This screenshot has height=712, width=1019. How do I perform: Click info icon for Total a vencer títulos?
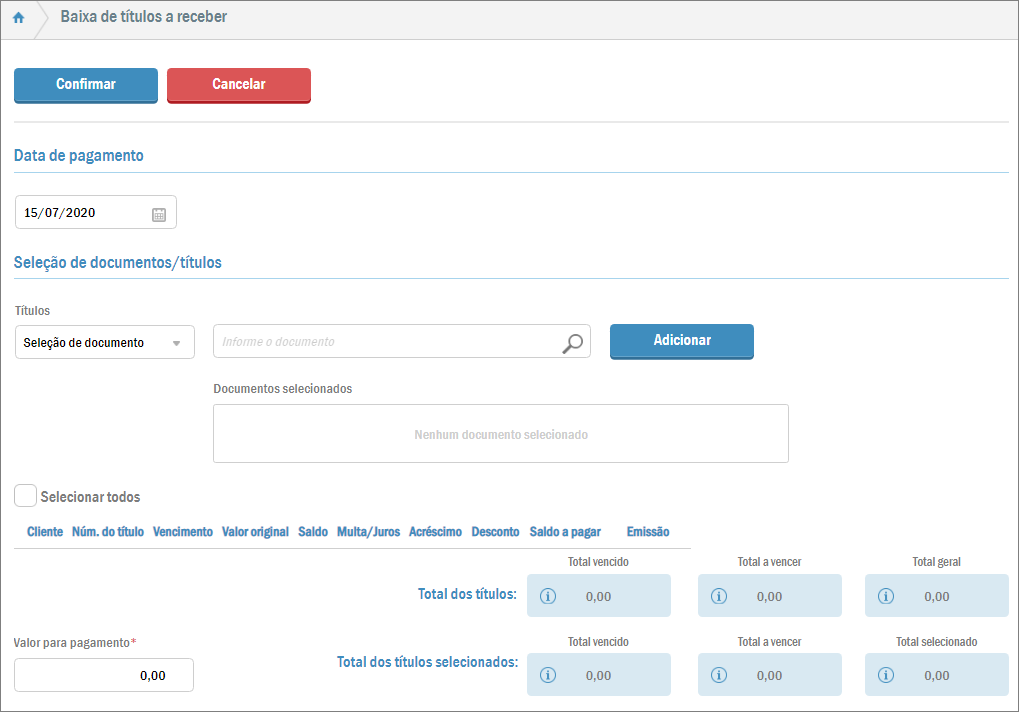[718, 596]
